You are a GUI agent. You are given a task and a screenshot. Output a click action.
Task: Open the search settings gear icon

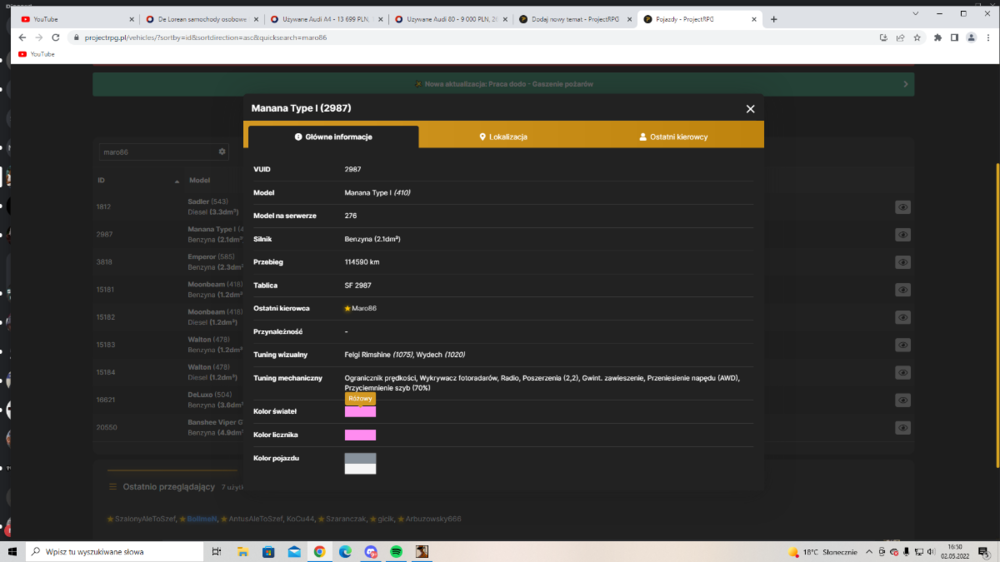(222, 152)
